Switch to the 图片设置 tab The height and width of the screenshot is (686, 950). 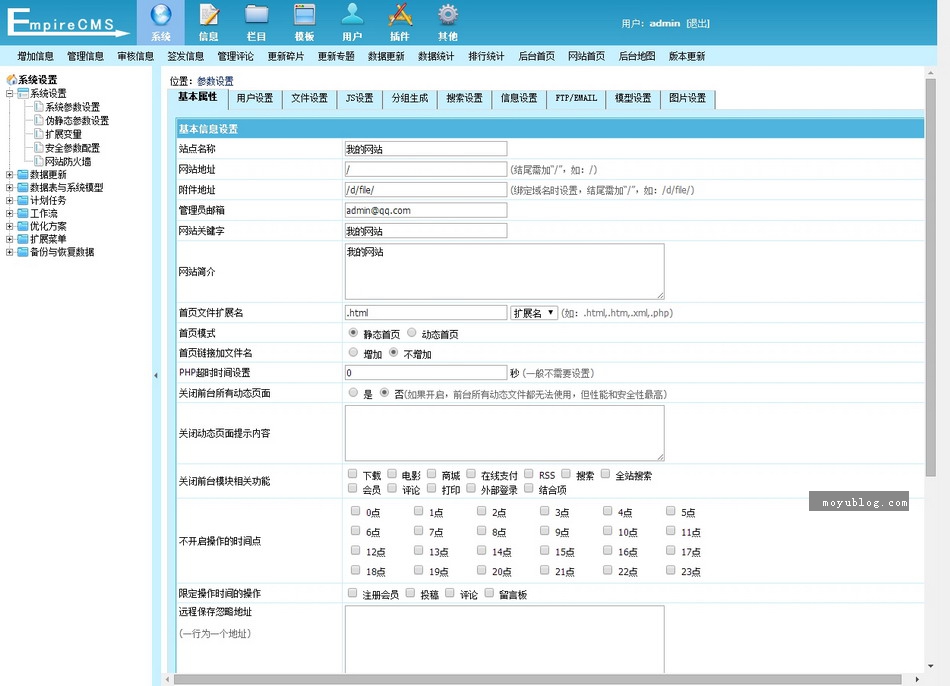(x=688, y=99)
